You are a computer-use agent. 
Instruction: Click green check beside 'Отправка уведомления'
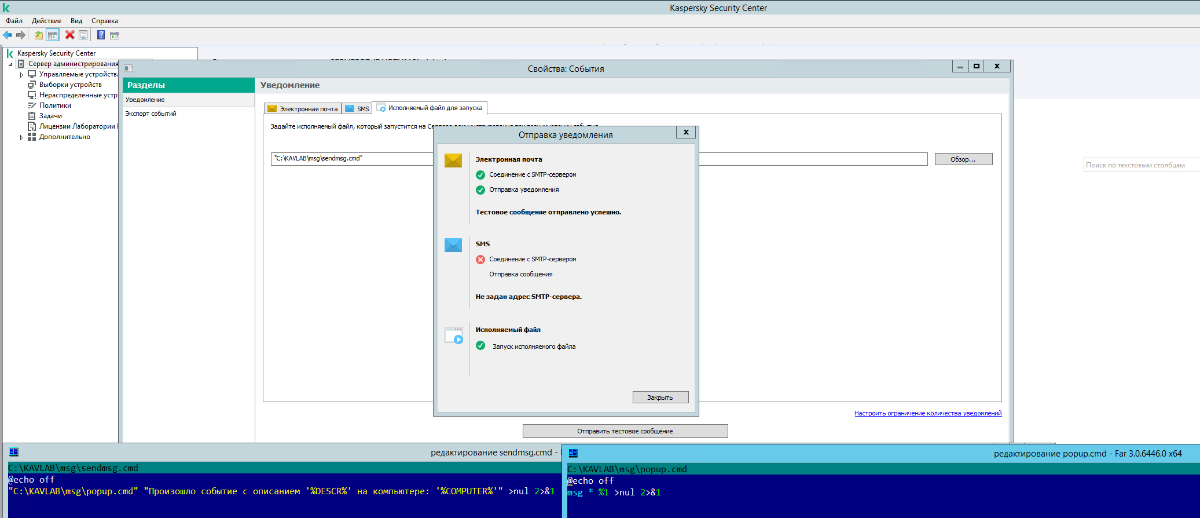click(480, 189)
